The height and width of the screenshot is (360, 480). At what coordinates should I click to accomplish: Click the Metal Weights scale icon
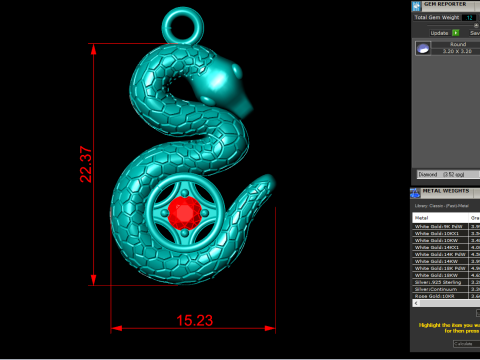pyautogui.click(x=415, y=193)
